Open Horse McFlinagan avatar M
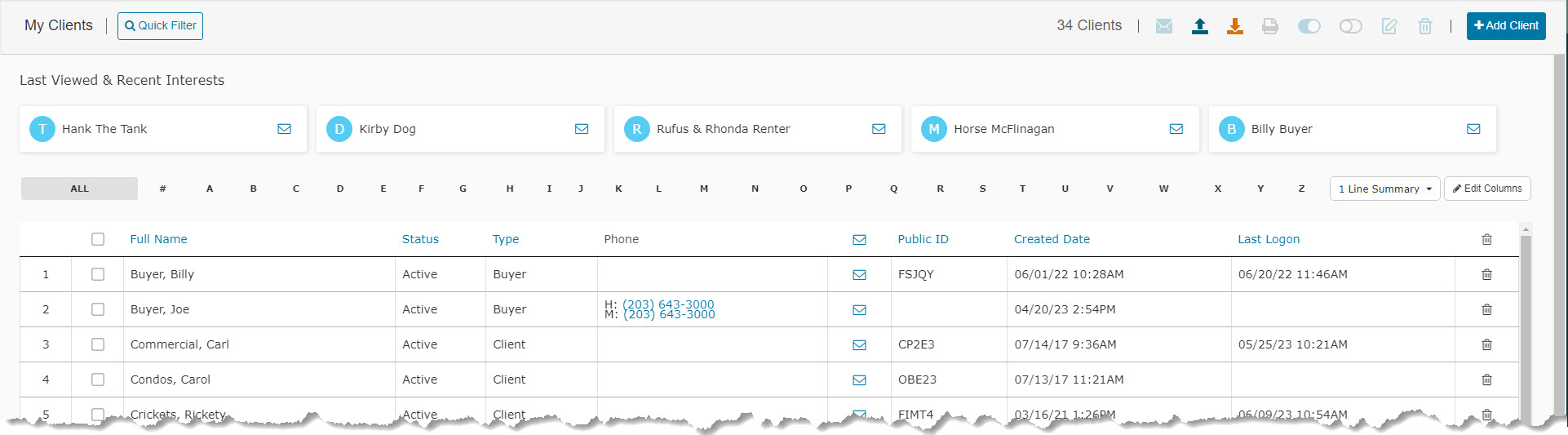 pyautogui.click(x=934, y=129)
